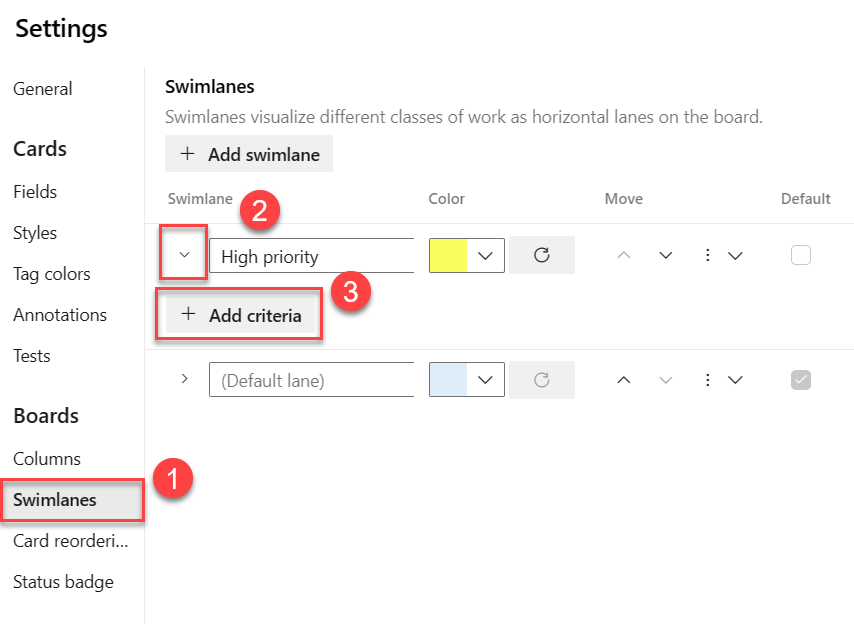The image size is (854, 624).
Task: Open Swimlanes settings page
Action: point(55,500)
